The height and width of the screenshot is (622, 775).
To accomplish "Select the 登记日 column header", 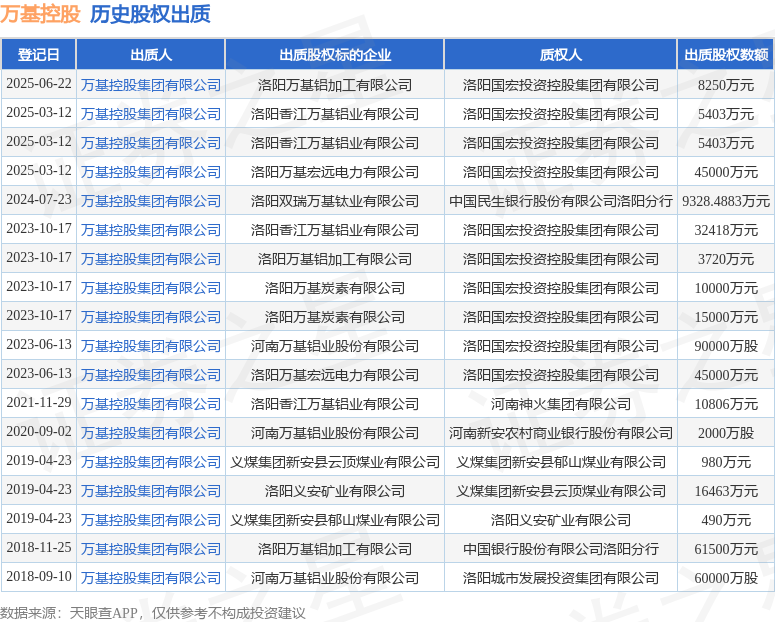I will coord(39,54).
